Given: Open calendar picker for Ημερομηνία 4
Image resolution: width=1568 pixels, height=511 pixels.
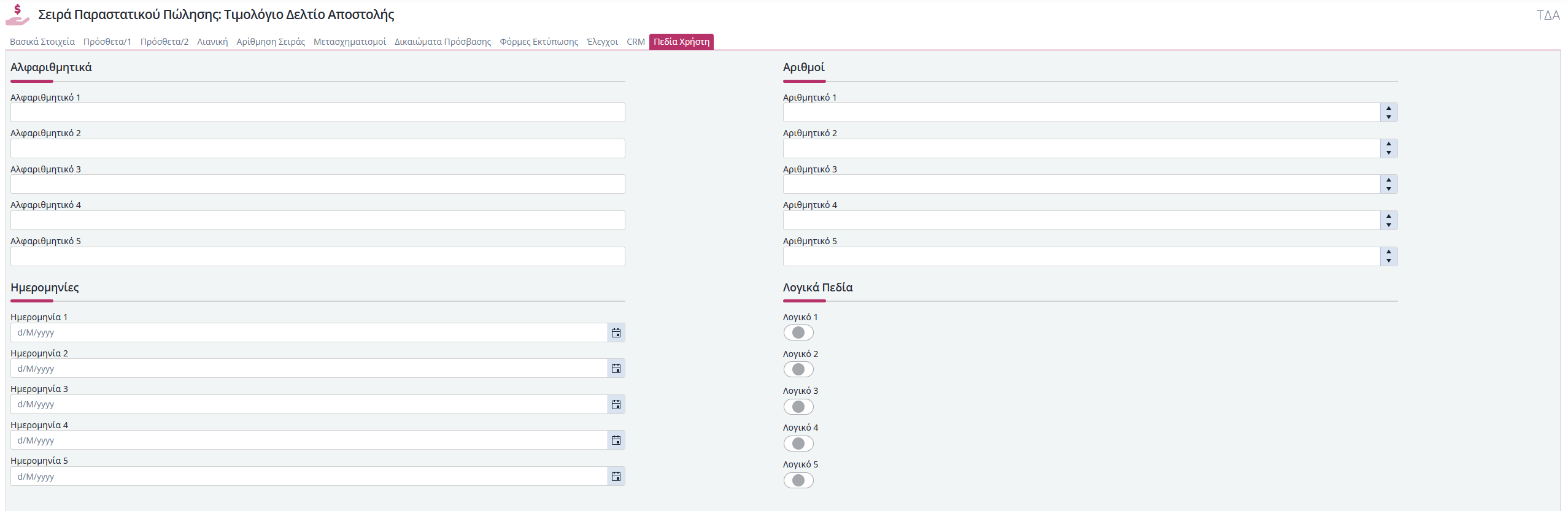Looking at the screenshot, I should point(616,440).
